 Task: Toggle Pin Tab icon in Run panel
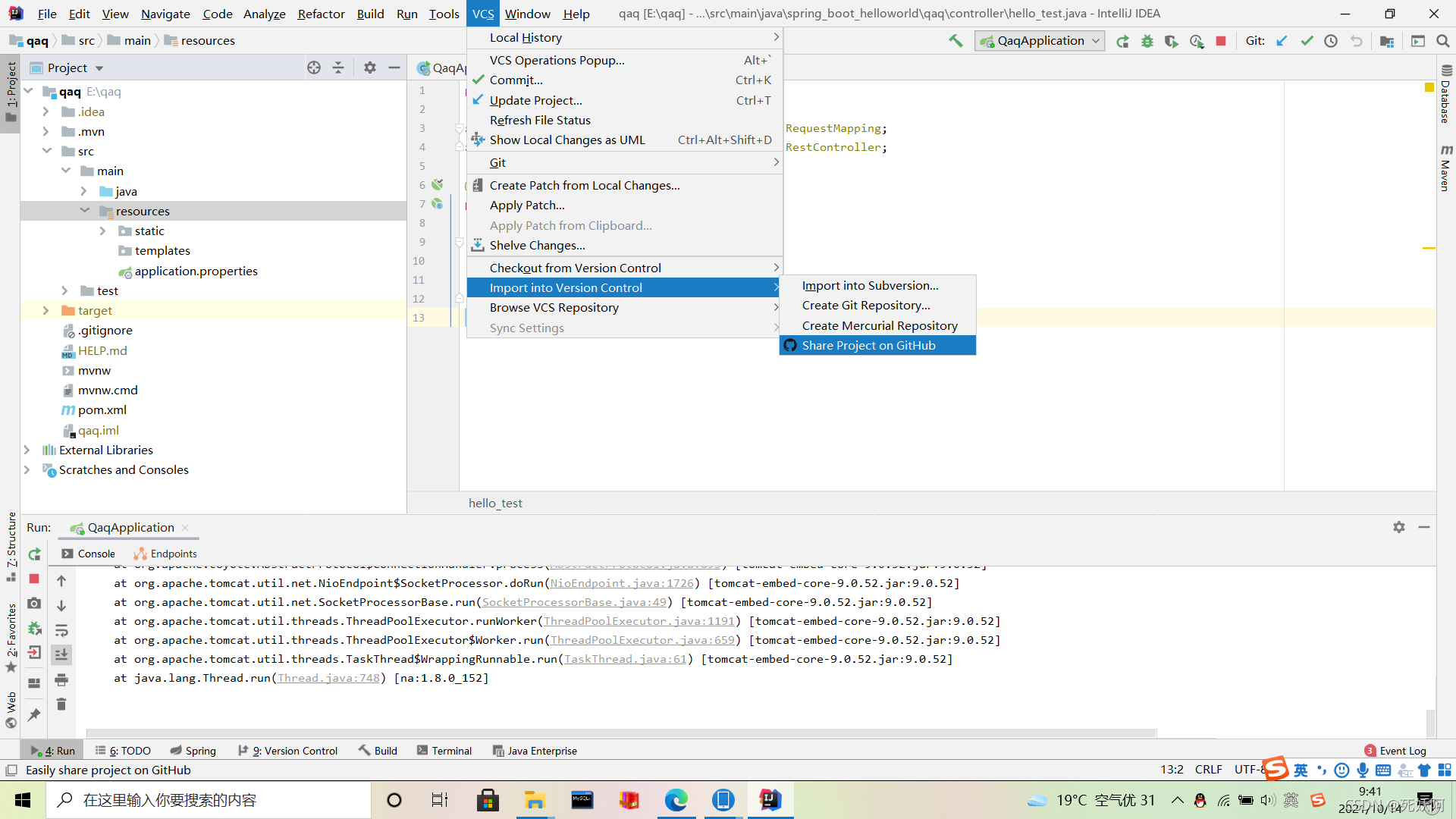[34, 714]
